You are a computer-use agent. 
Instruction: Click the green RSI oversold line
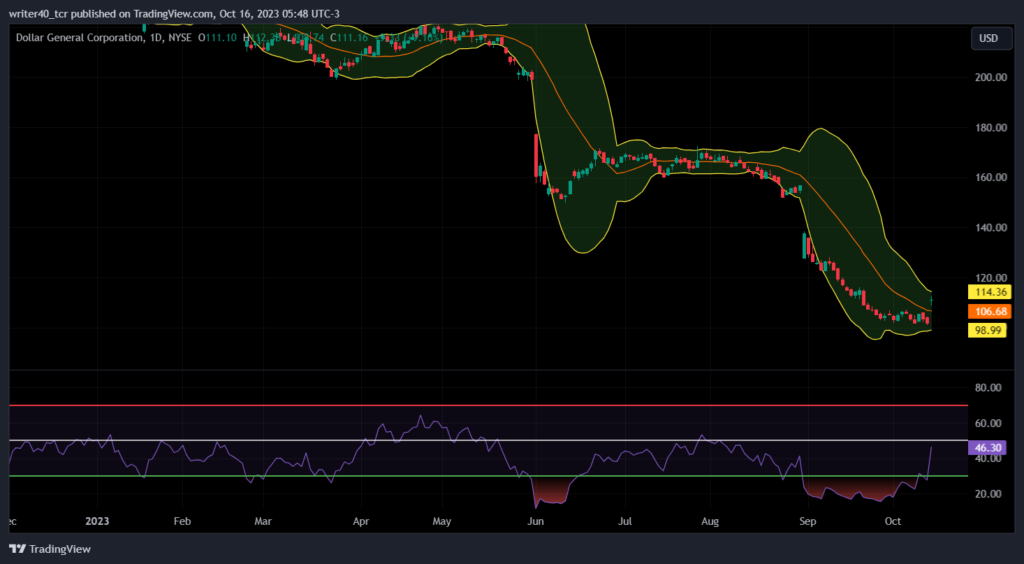pos(488,476)
